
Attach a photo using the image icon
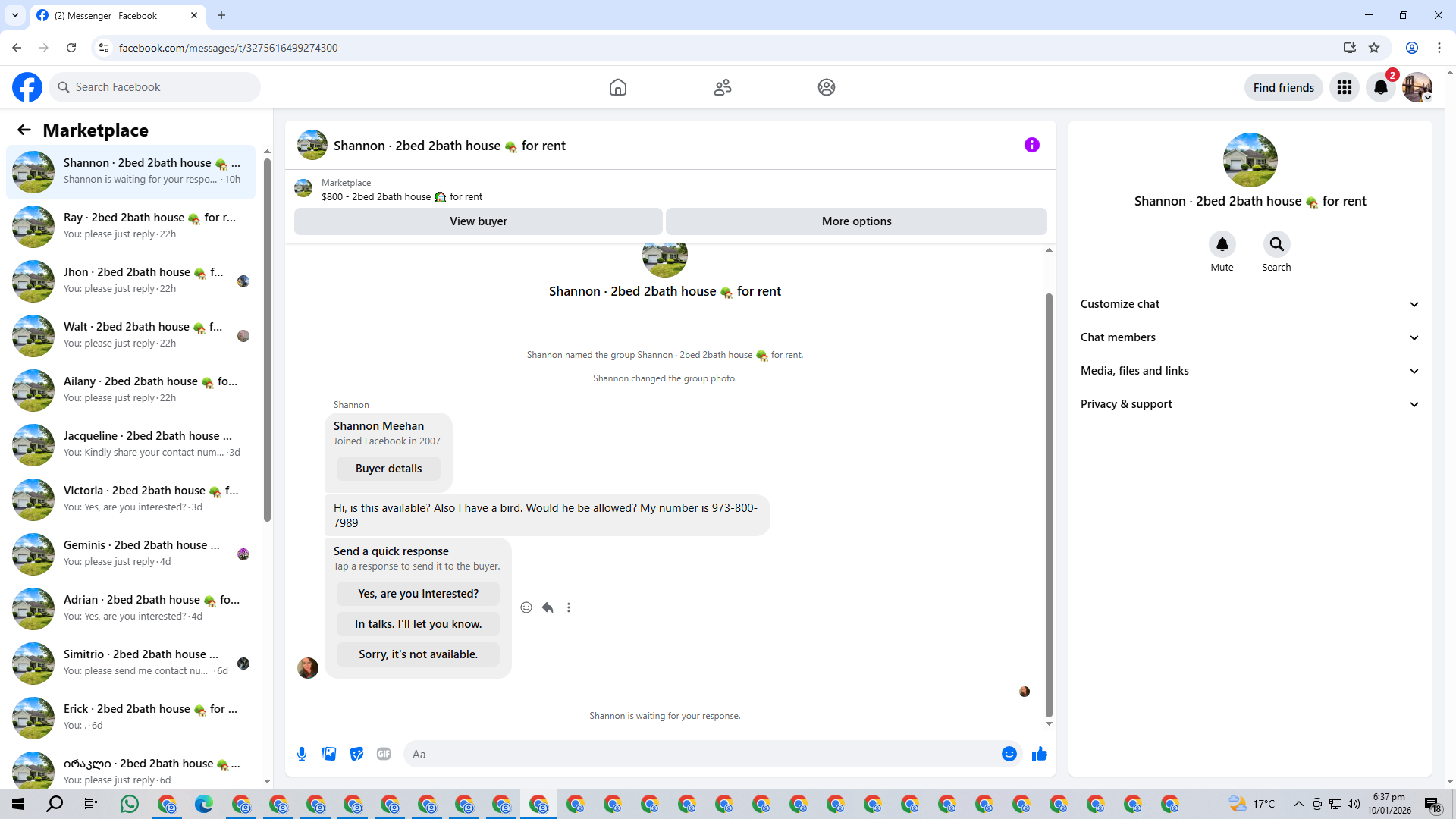pos(329,754)
